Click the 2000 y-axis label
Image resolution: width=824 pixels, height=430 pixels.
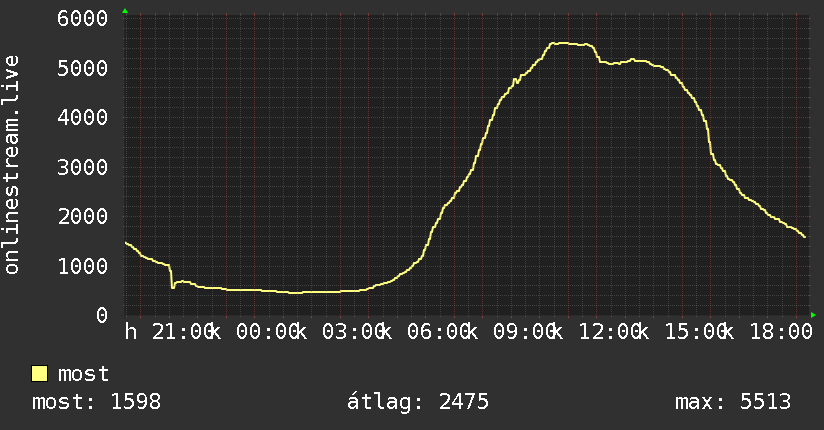tap(83, 217)
